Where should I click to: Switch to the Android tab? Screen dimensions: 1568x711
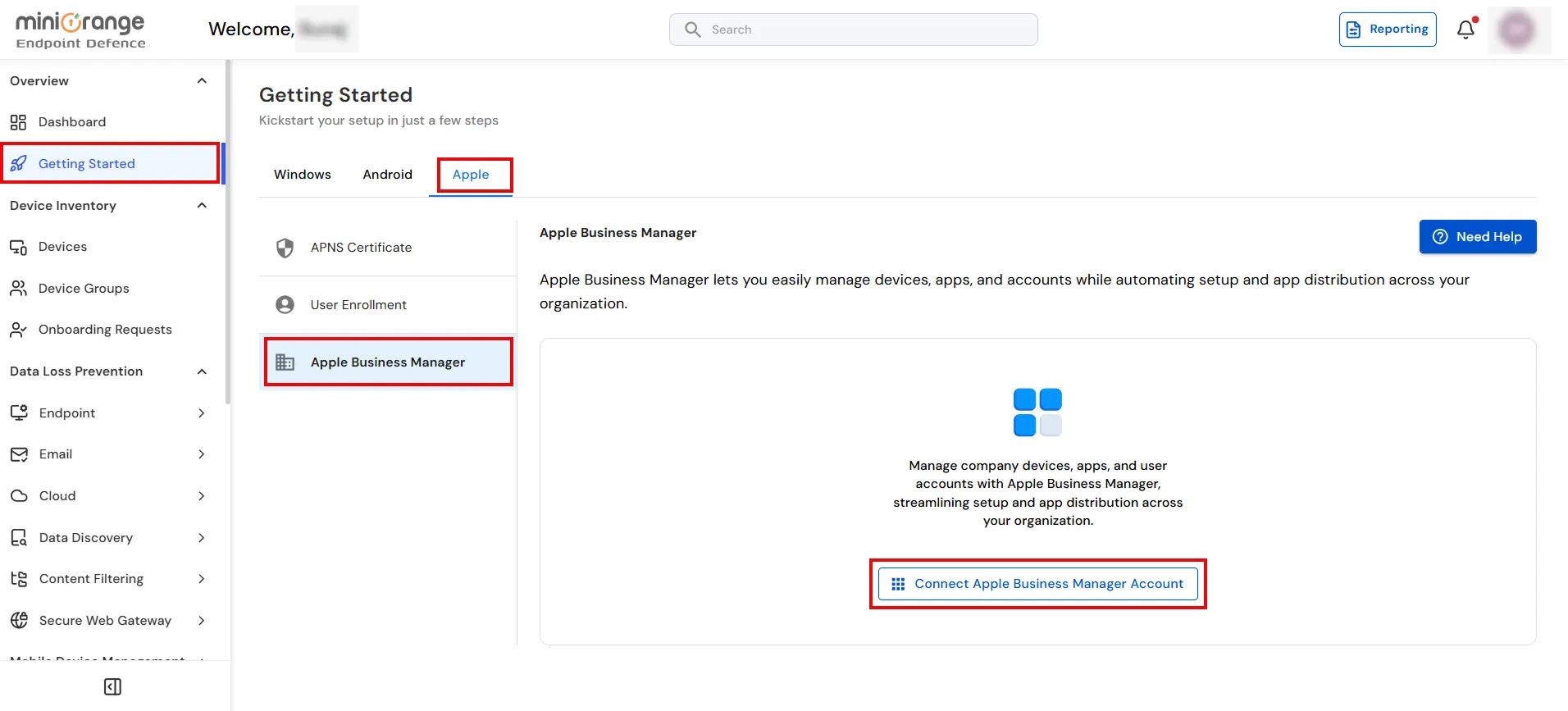[x=388, y=175]
